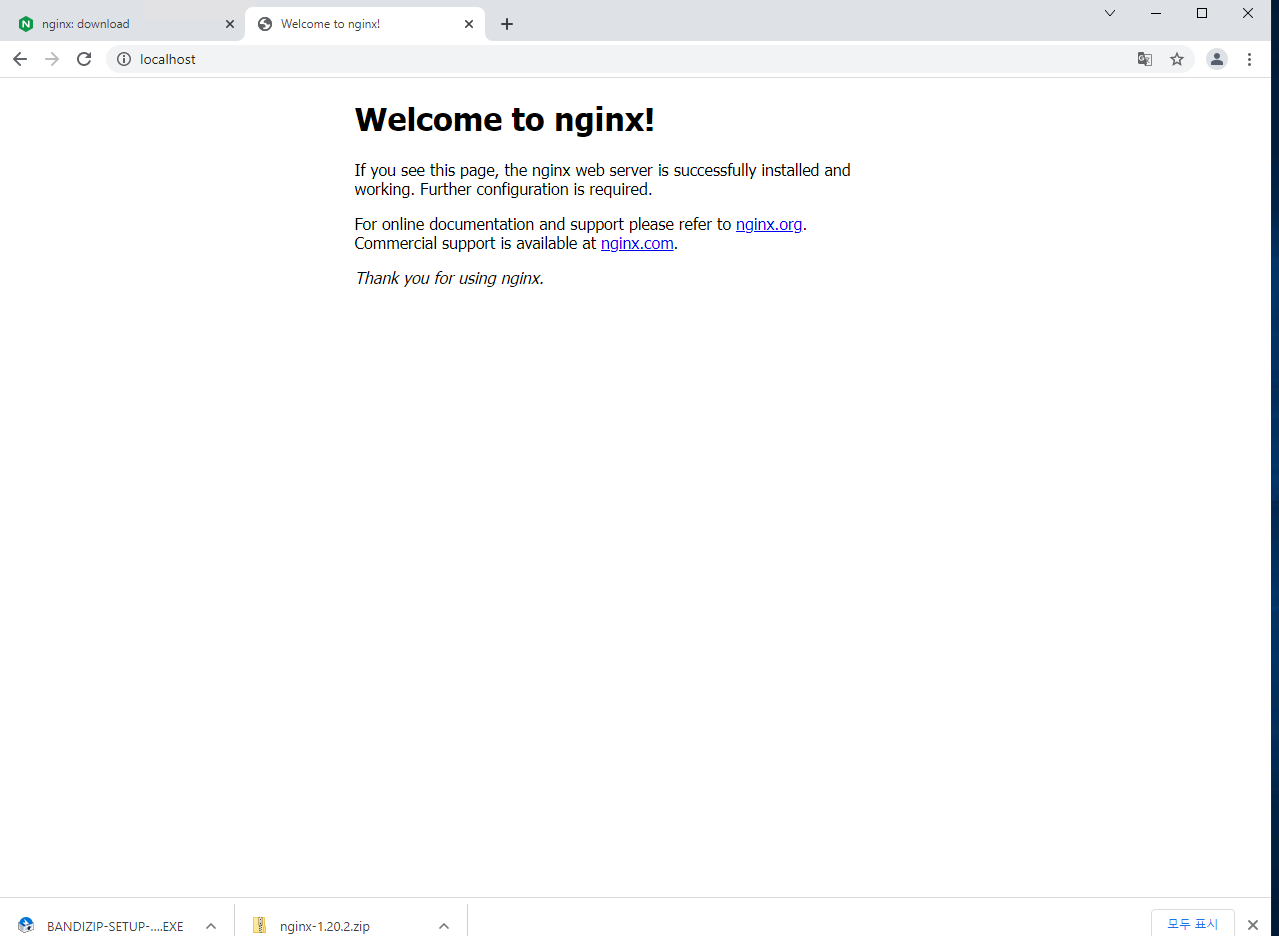Expand options for nginx-1.20.2.zip download
This screenshot has height=936, width=1279.
click(444, 926)
